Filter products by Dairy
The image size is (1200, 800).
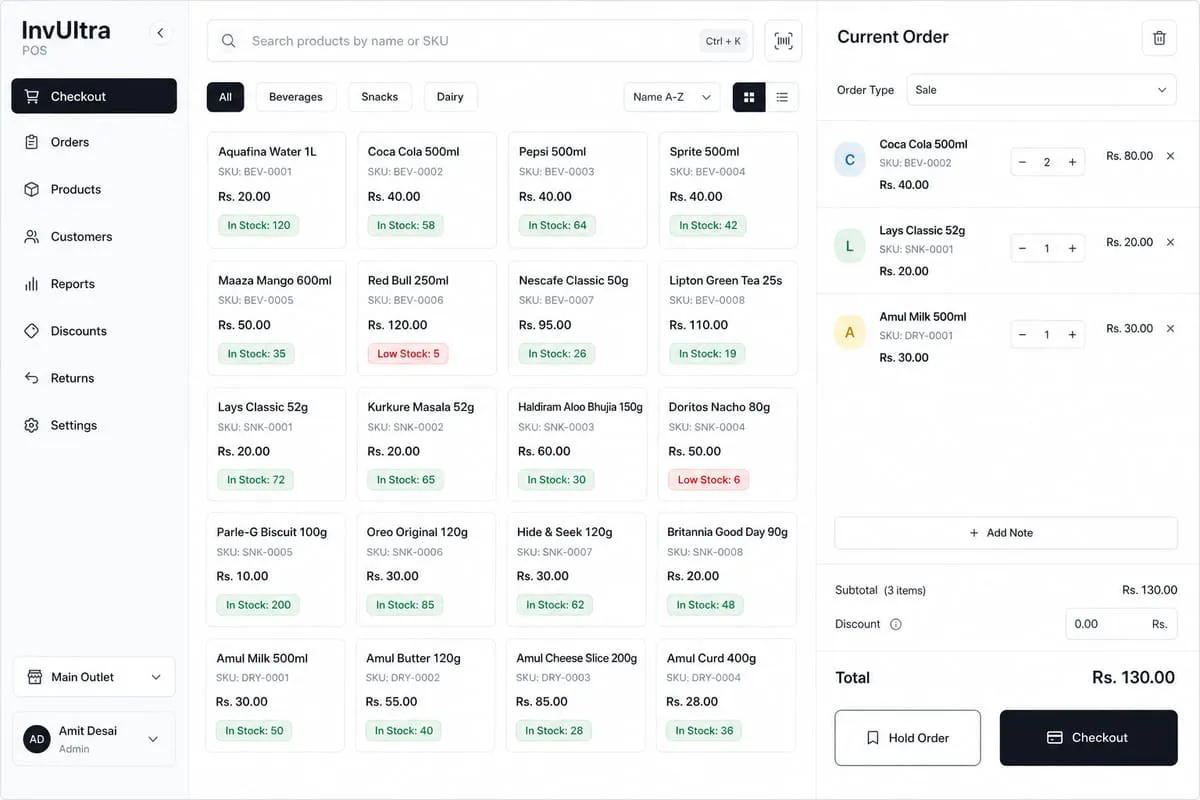coord(450,97)
